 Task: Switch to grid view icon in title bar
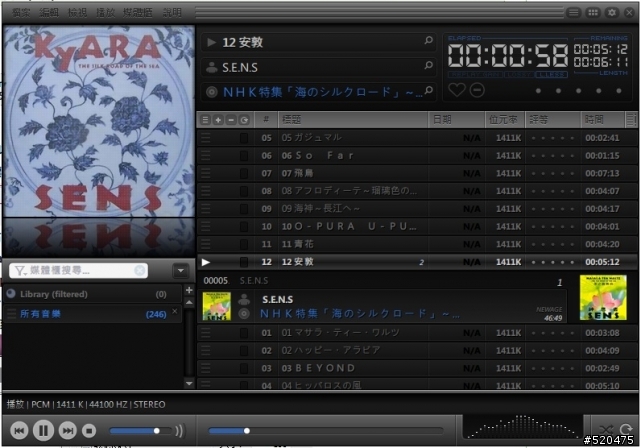click(593, 13)
